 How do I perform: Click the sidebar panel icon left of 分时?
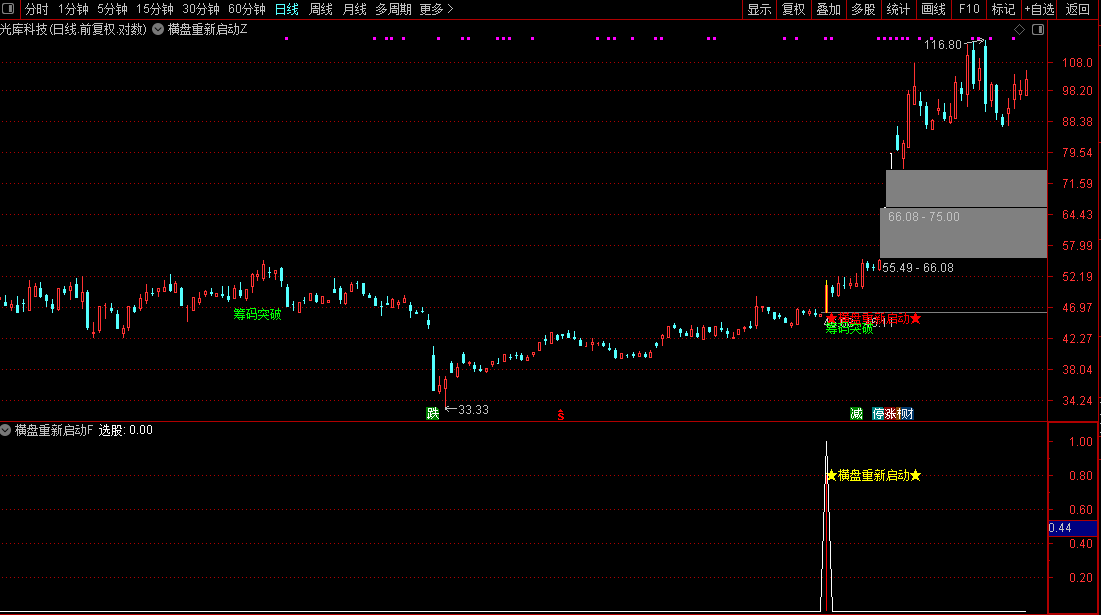(x=8, y=9)
